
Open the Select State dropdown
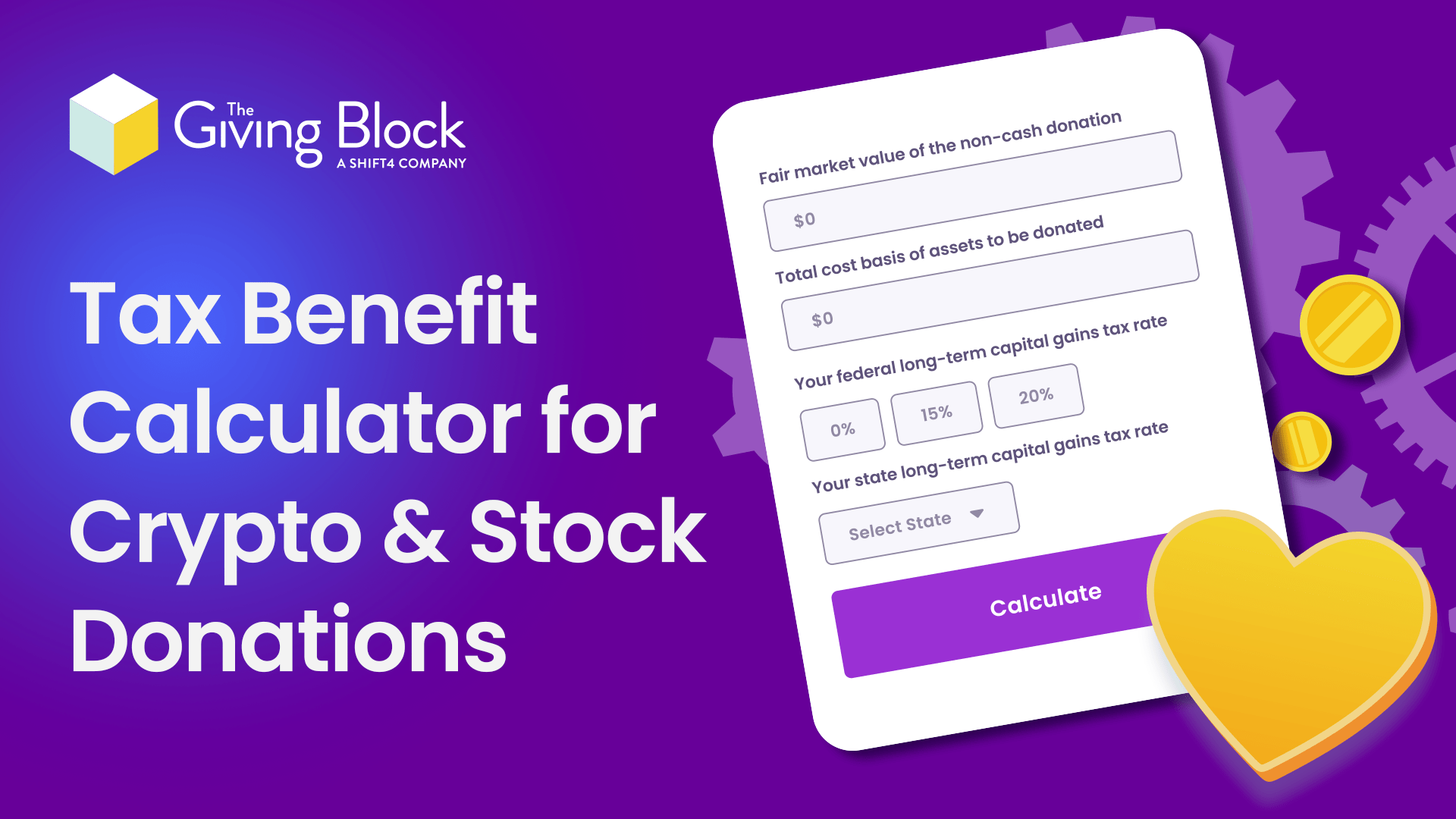point(915,520)
